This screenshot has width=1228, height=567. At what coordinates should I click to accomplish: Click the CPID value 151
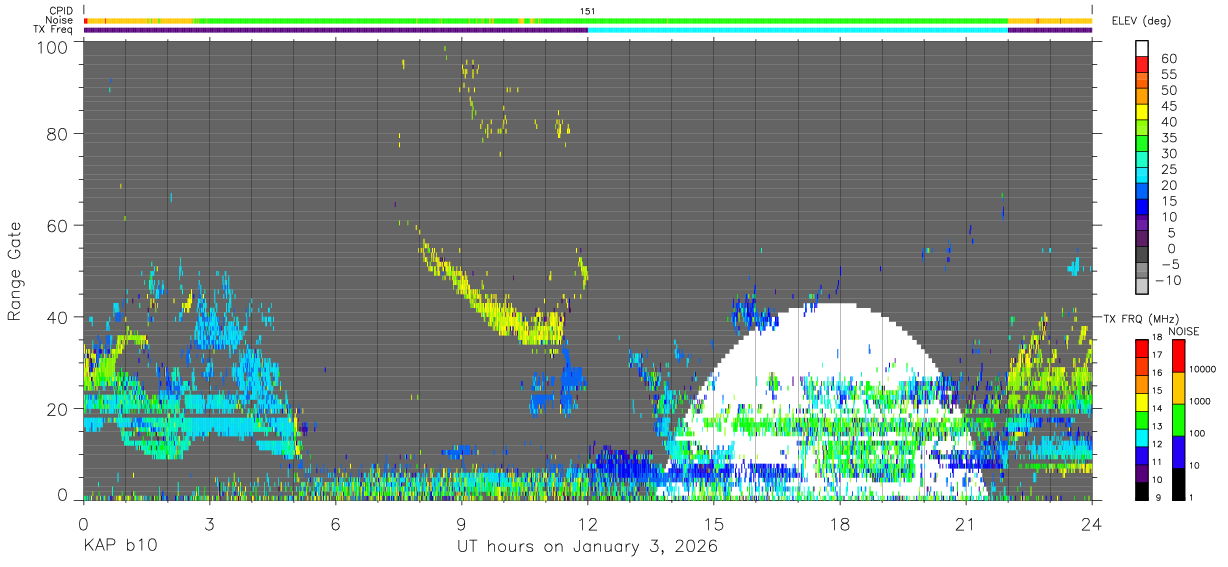click(588, 11)
